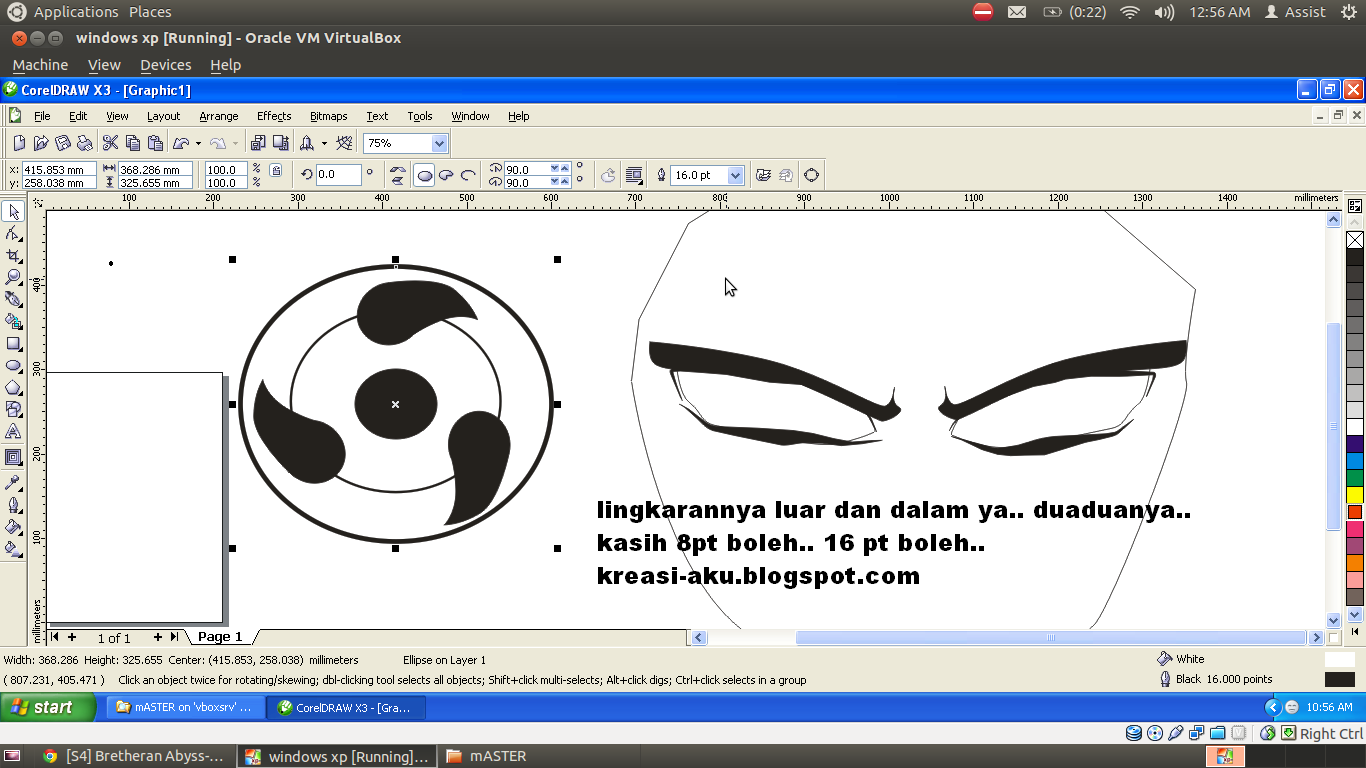
Task: Click the mirror buttons on property bar
Action: coord(398,175)
